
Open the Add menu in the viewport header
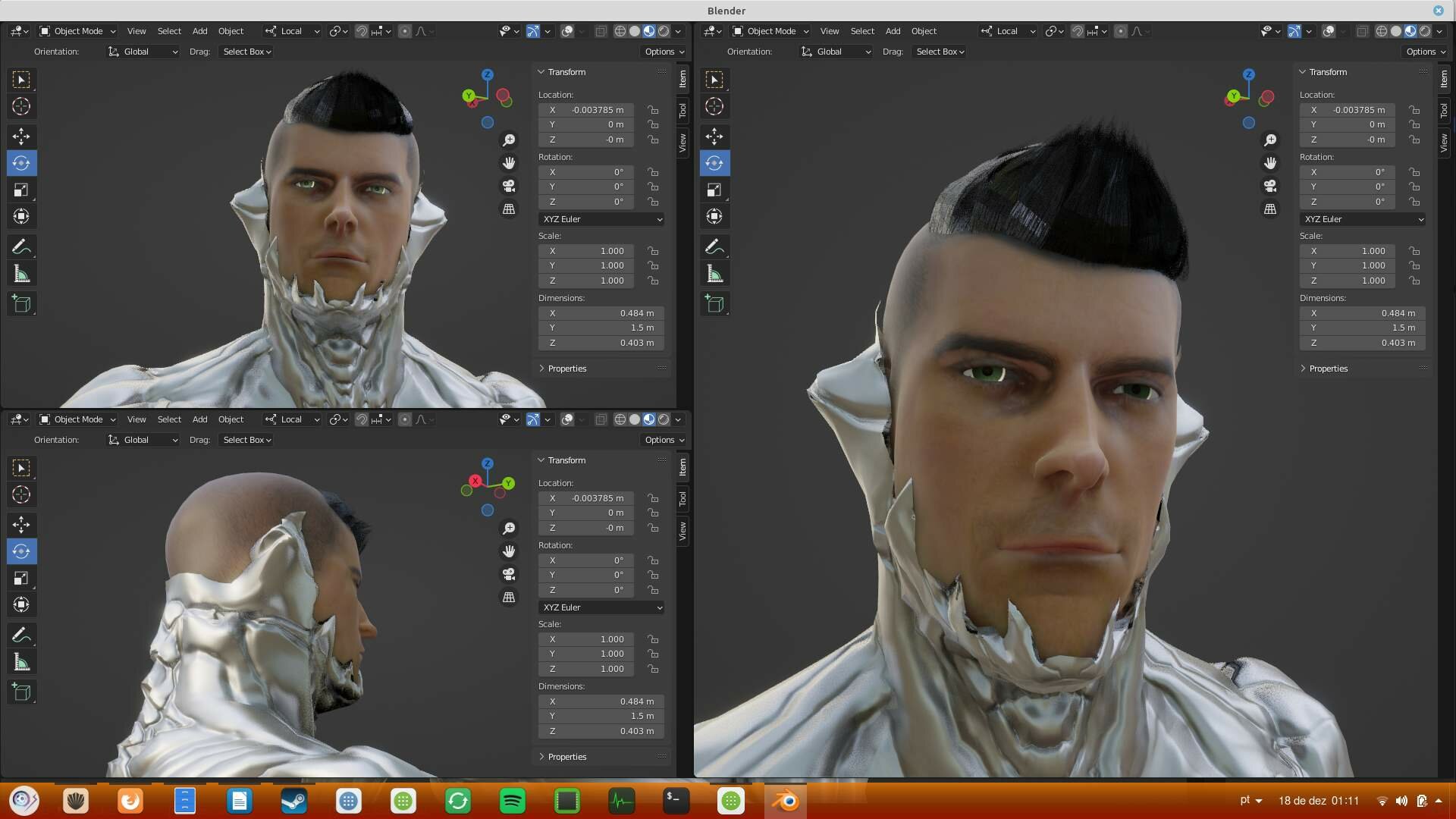(x=199, y=31)
